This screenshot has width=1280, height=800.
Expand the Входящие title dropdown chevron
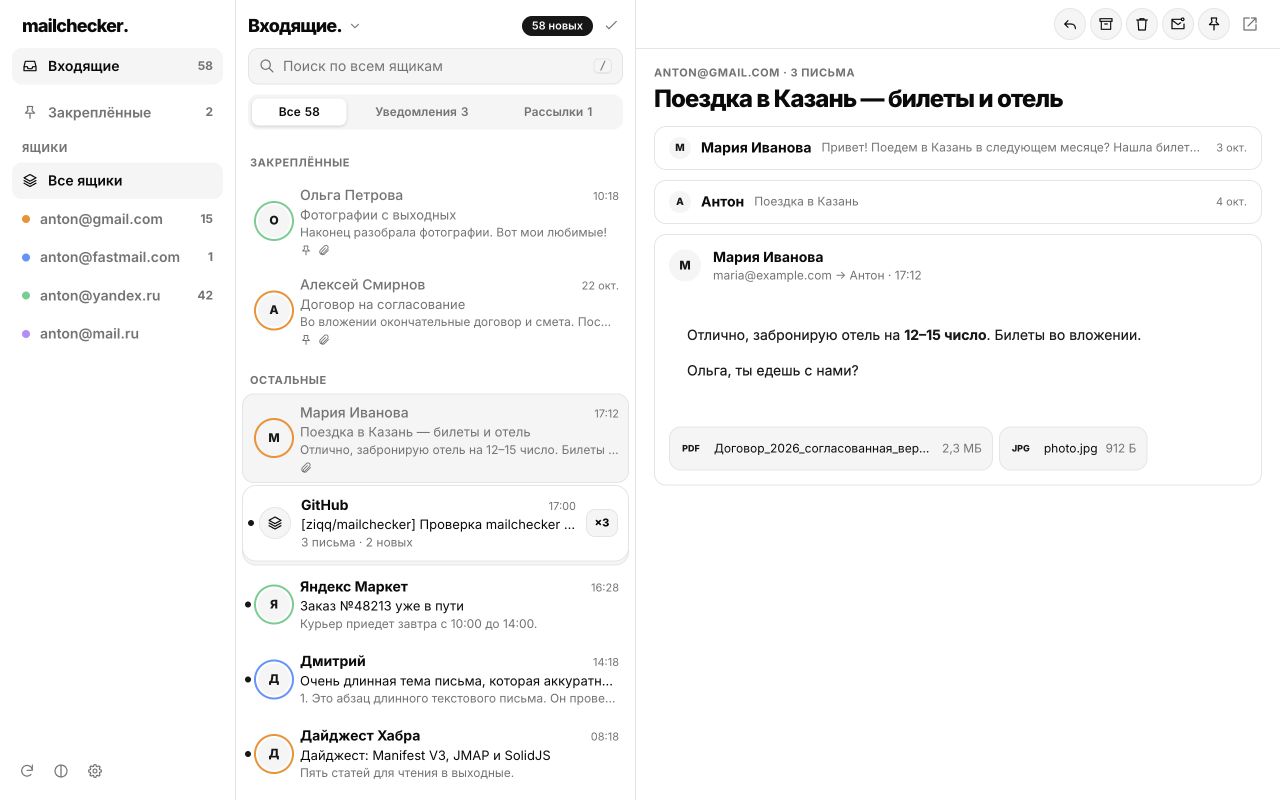coord(355,27)
